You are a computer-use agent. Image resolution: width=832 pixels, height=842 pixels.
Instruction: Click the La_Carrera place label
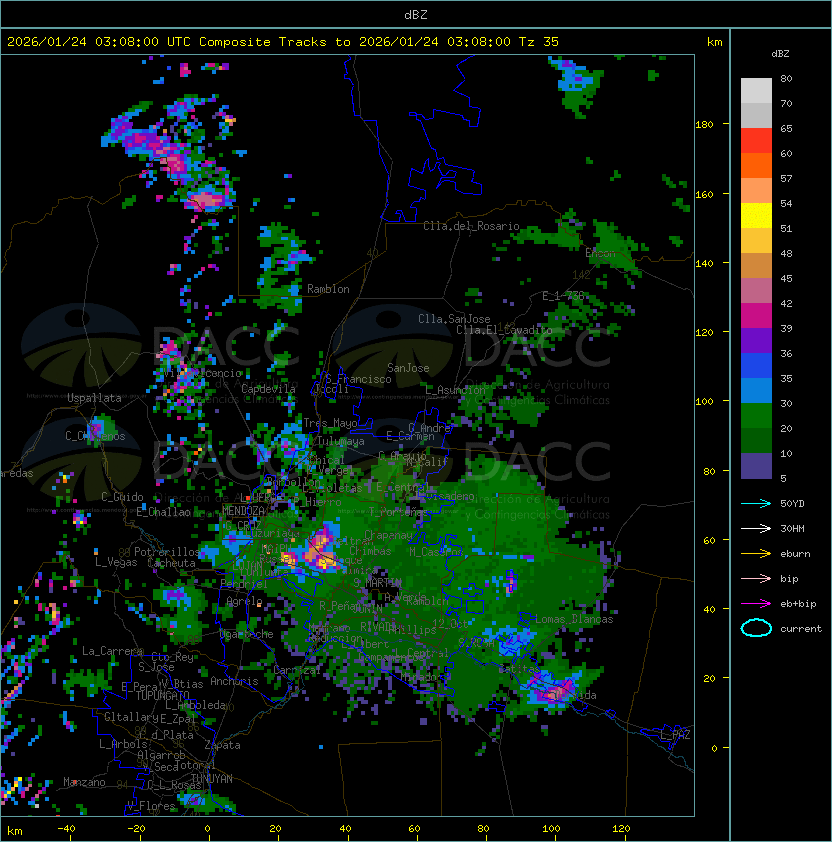(112, 651)
